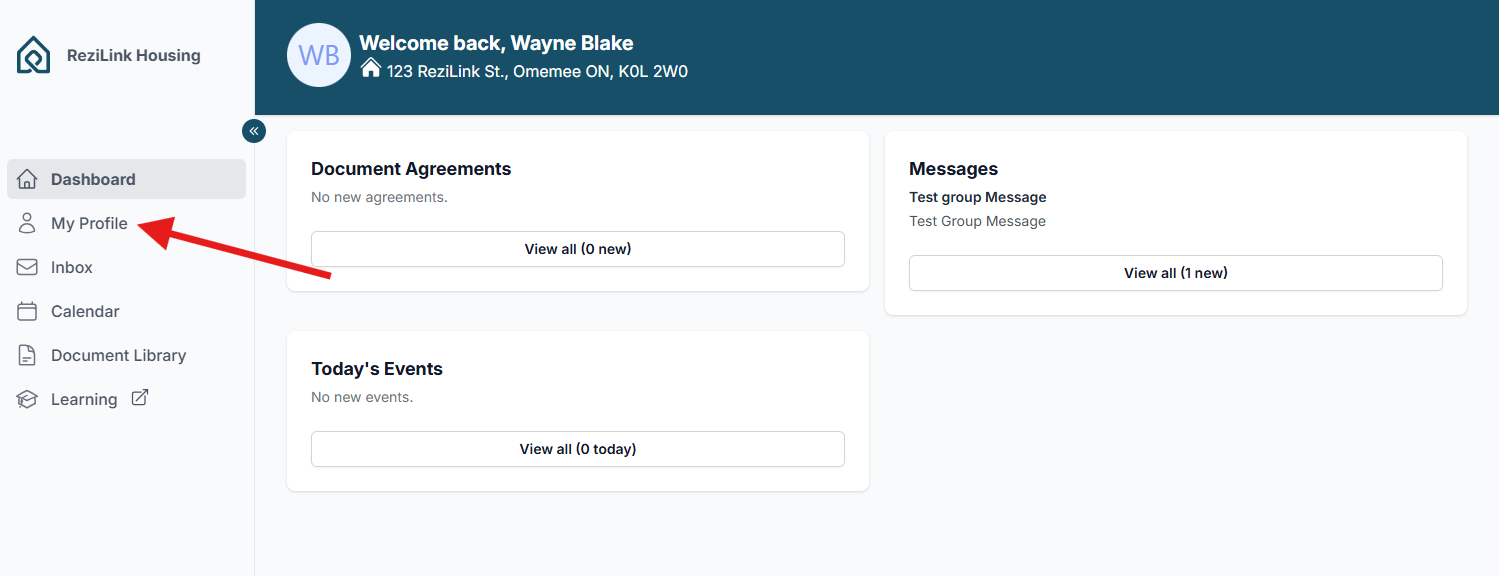1499x576 pixels.
Task: Collapse the sidebar with double-chevron button
Action: (x=254, y=131)
